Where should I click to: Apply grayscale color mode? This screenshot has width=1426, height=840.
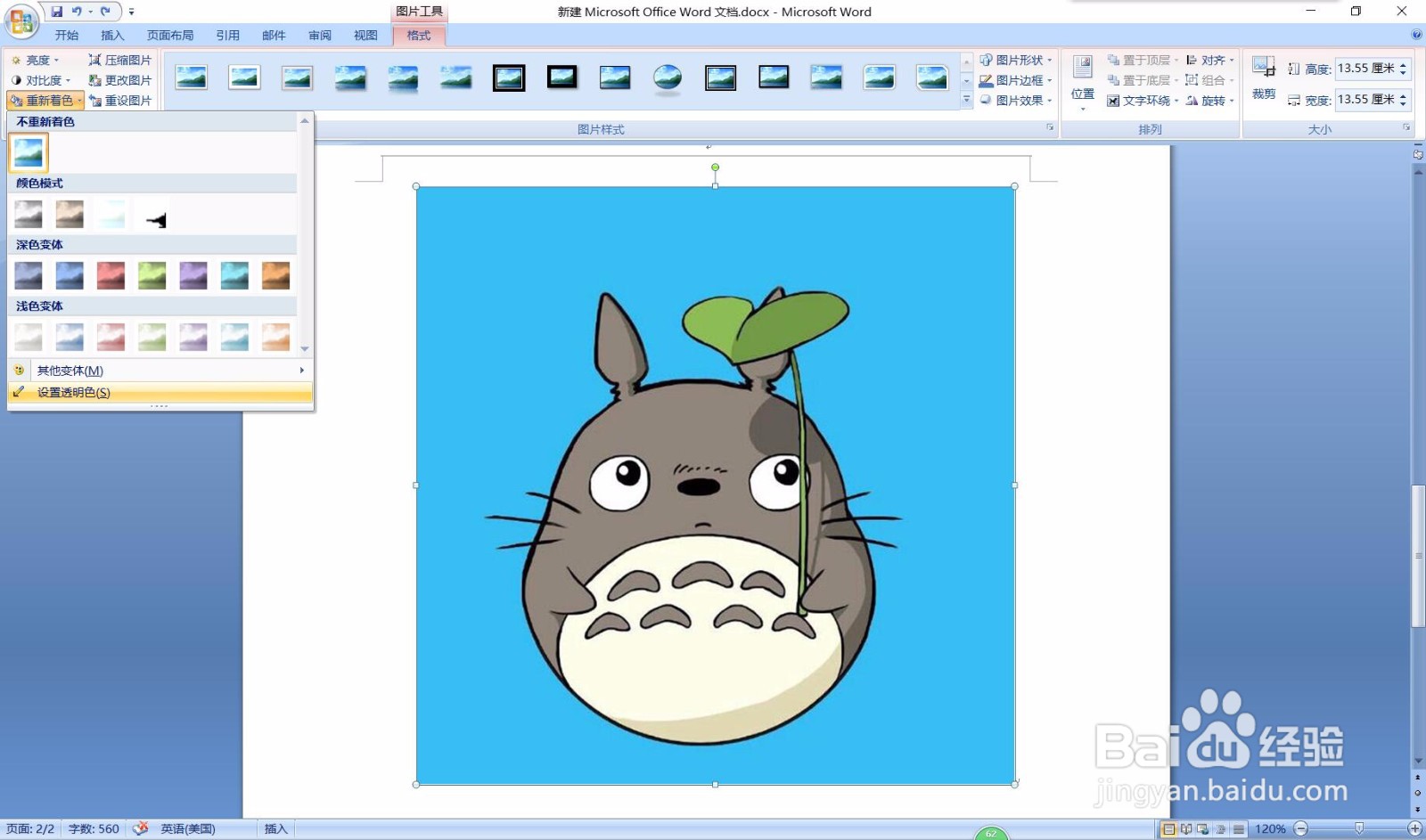coord(29,215)
